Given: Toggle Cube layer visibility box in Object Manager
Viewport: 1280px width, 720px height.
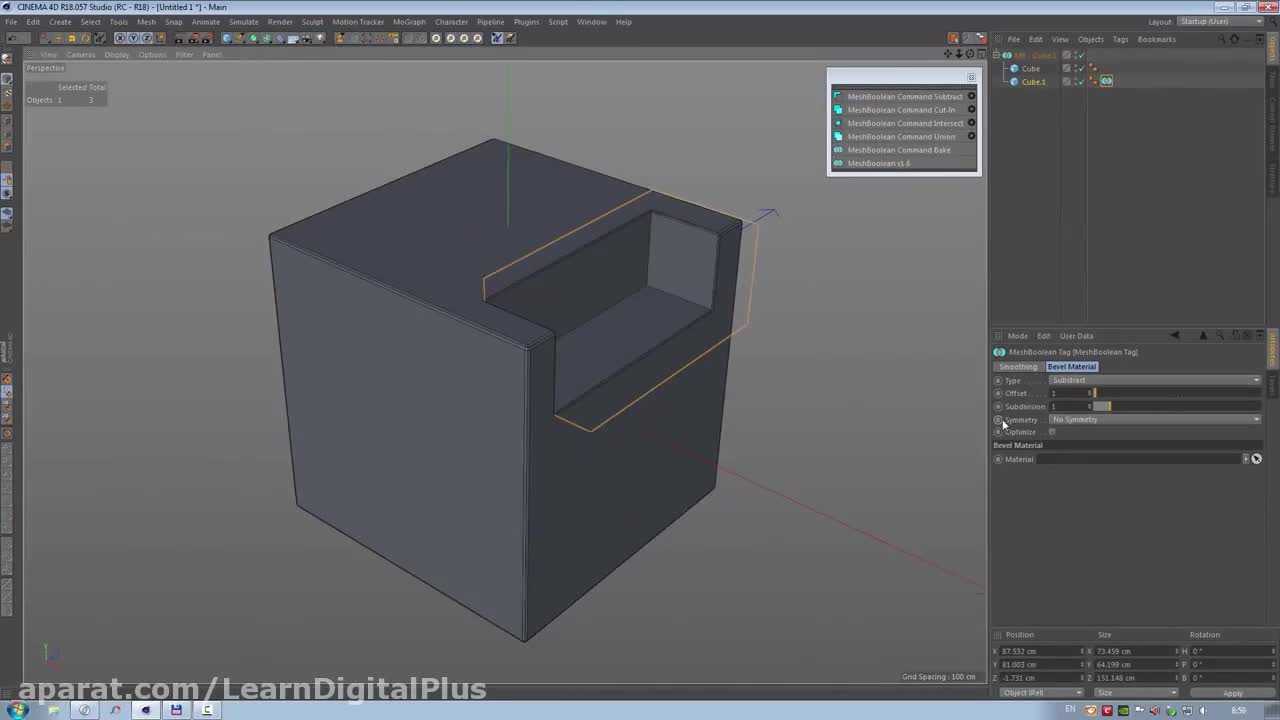Looking at the screenshot, I should point(1067,69).
